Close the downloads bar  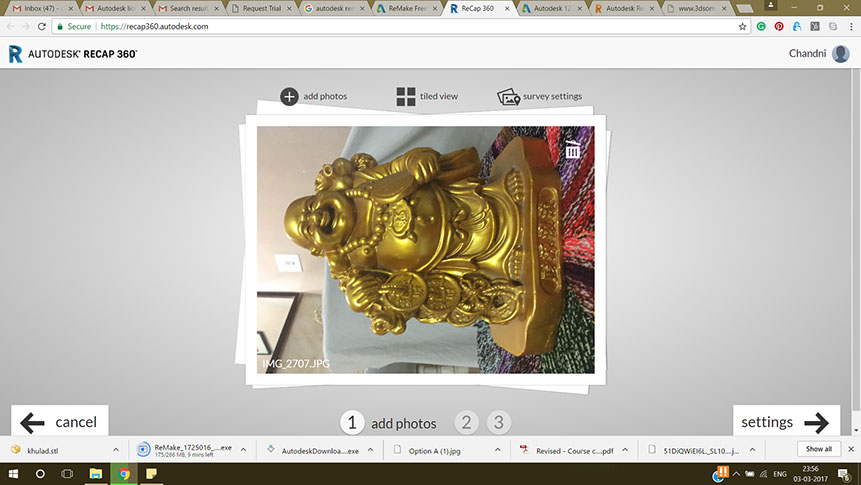pos(851,449)
